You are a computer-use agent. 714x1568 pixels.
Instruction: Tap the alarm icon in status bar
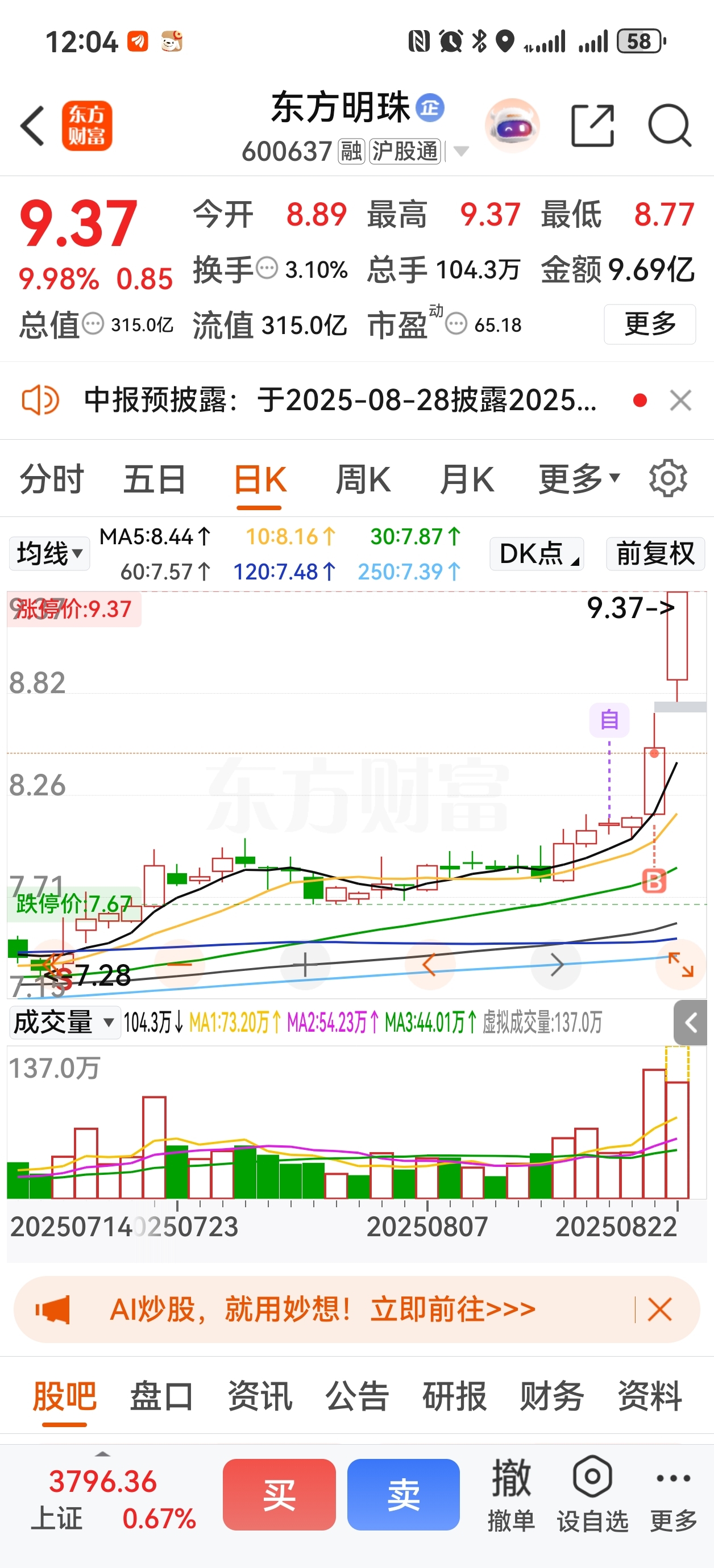[x=451, y=41]
